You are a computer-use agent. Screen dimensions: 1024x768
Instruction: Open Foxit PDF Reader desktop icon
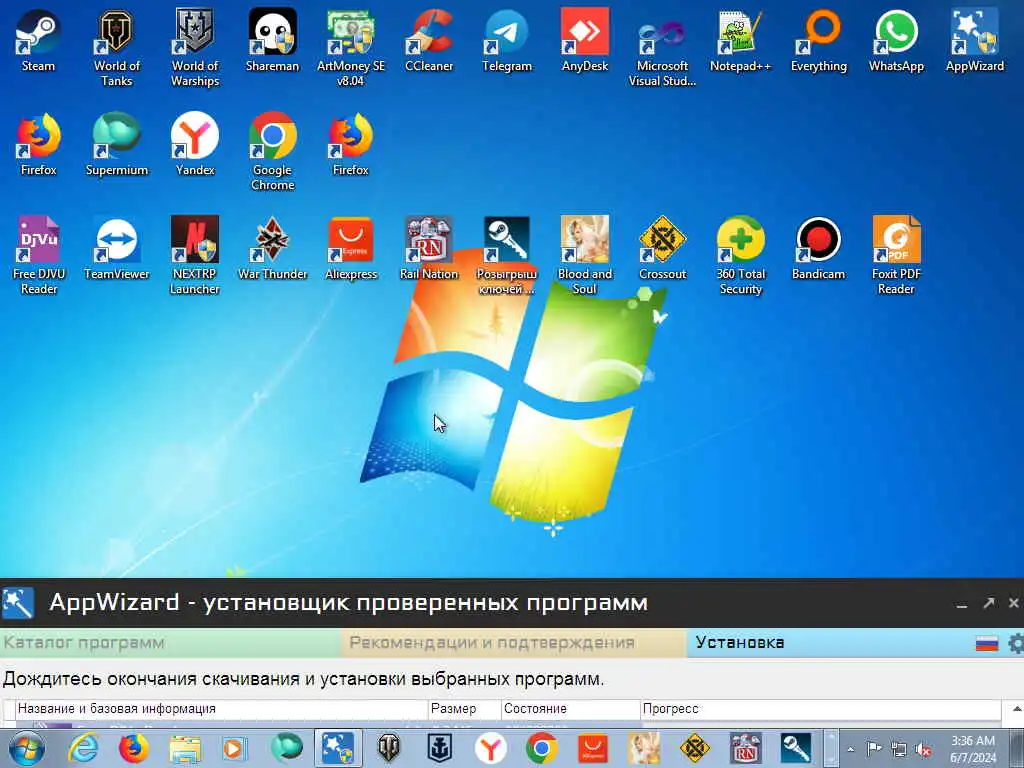(x=896, y=255)
